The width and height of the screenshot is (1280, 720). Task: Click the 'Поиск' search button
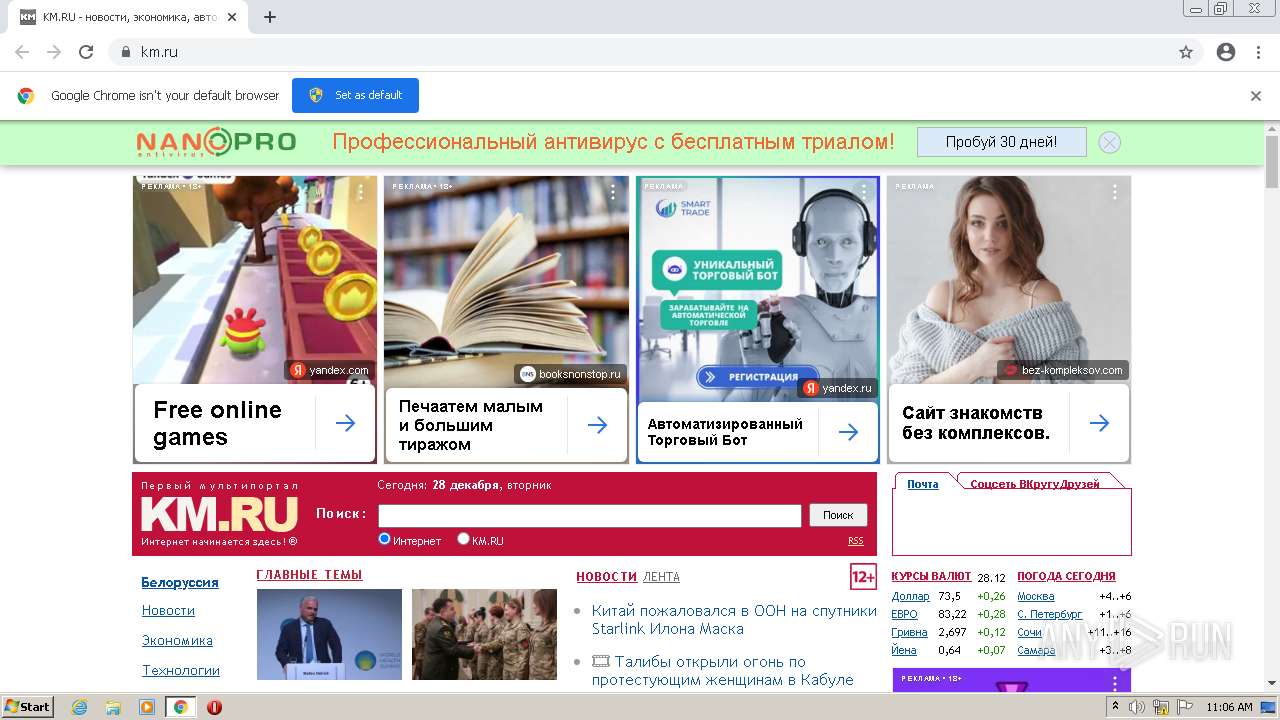[x=838, y=515]
